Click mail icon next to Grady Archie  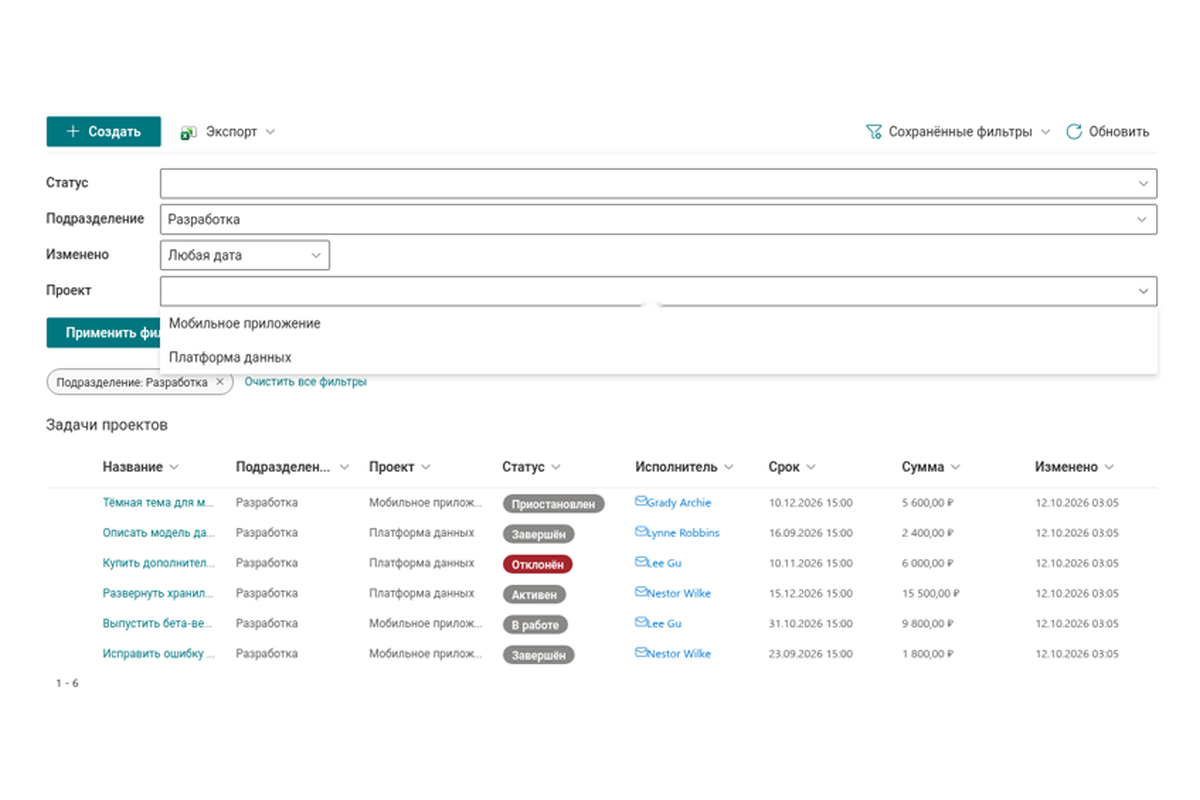click(x=641, y=502)
